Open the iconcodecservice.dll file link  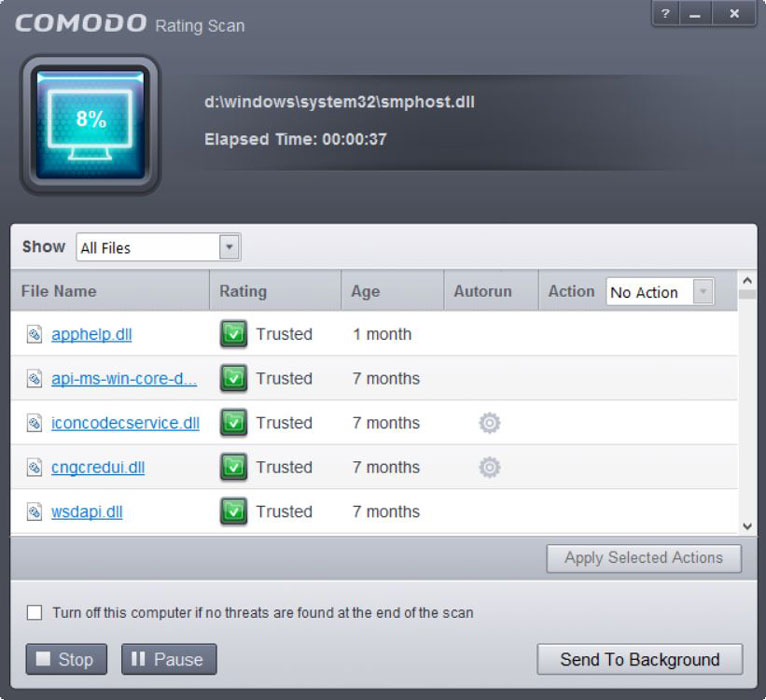(x=126, y=423)
